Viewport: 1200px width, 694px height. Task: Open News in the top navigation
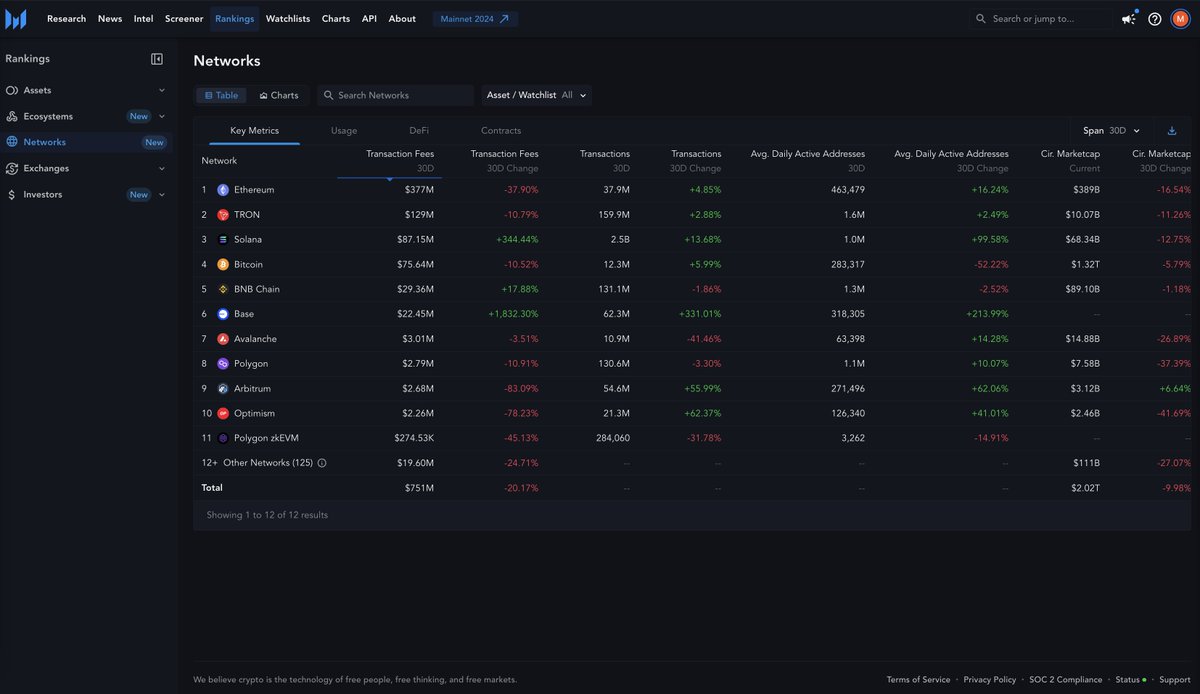click(x=110, y=18)
